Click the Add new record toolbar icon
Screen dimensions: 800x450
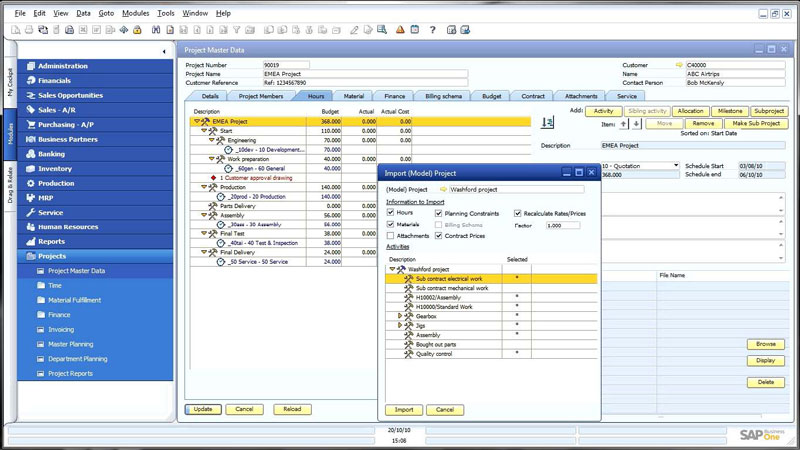point(170,30)
